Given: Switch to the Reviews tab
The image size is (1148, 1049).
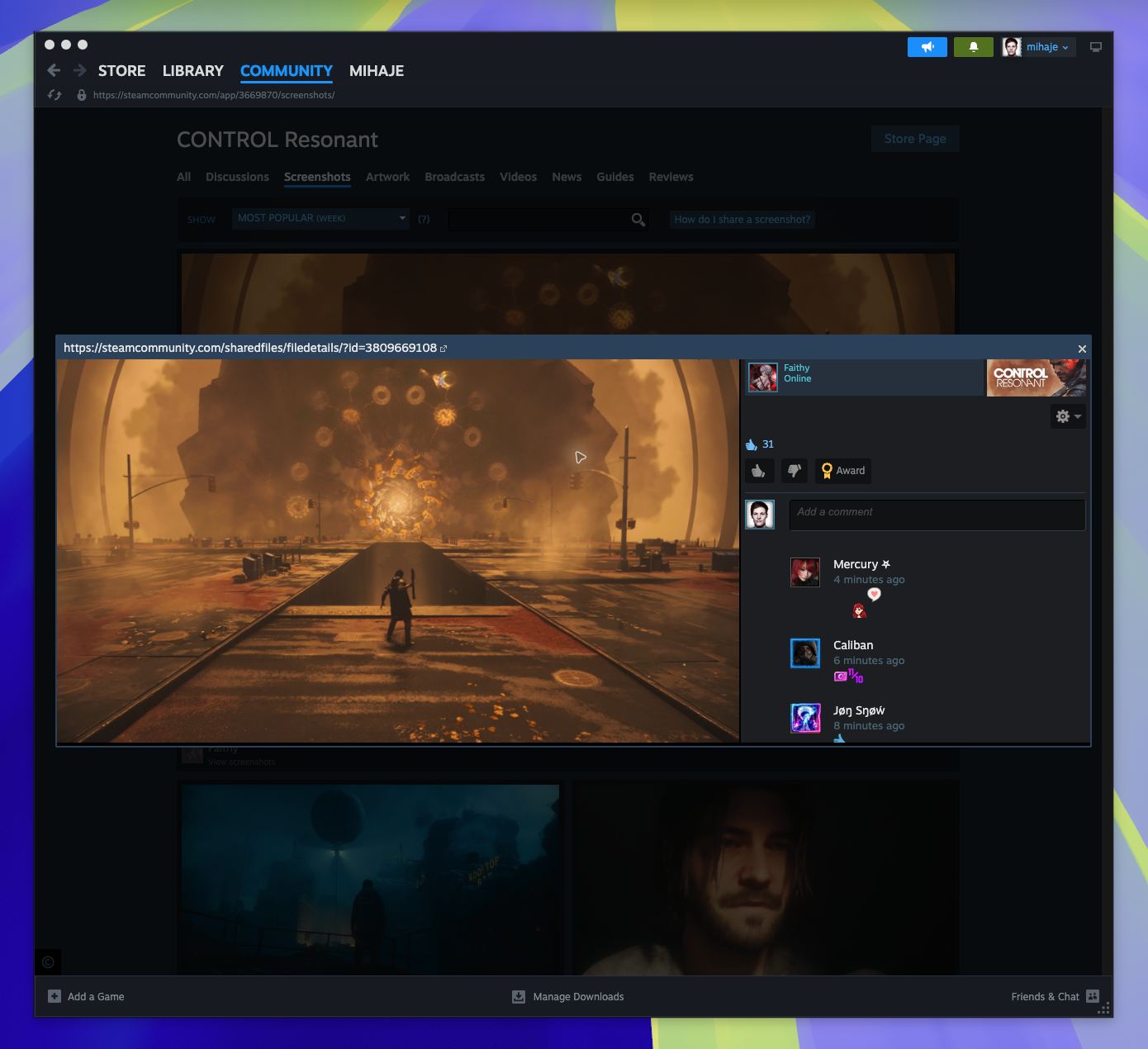Looking at the screenshot, I should point(671,177).
